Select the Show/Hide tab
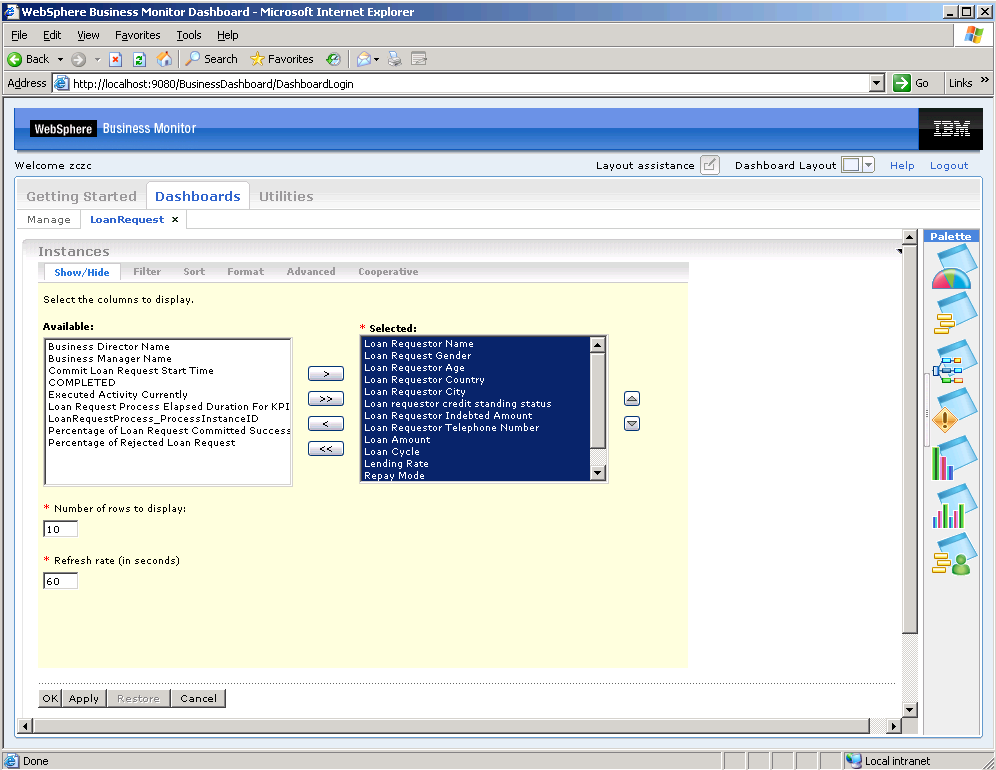 81,272
